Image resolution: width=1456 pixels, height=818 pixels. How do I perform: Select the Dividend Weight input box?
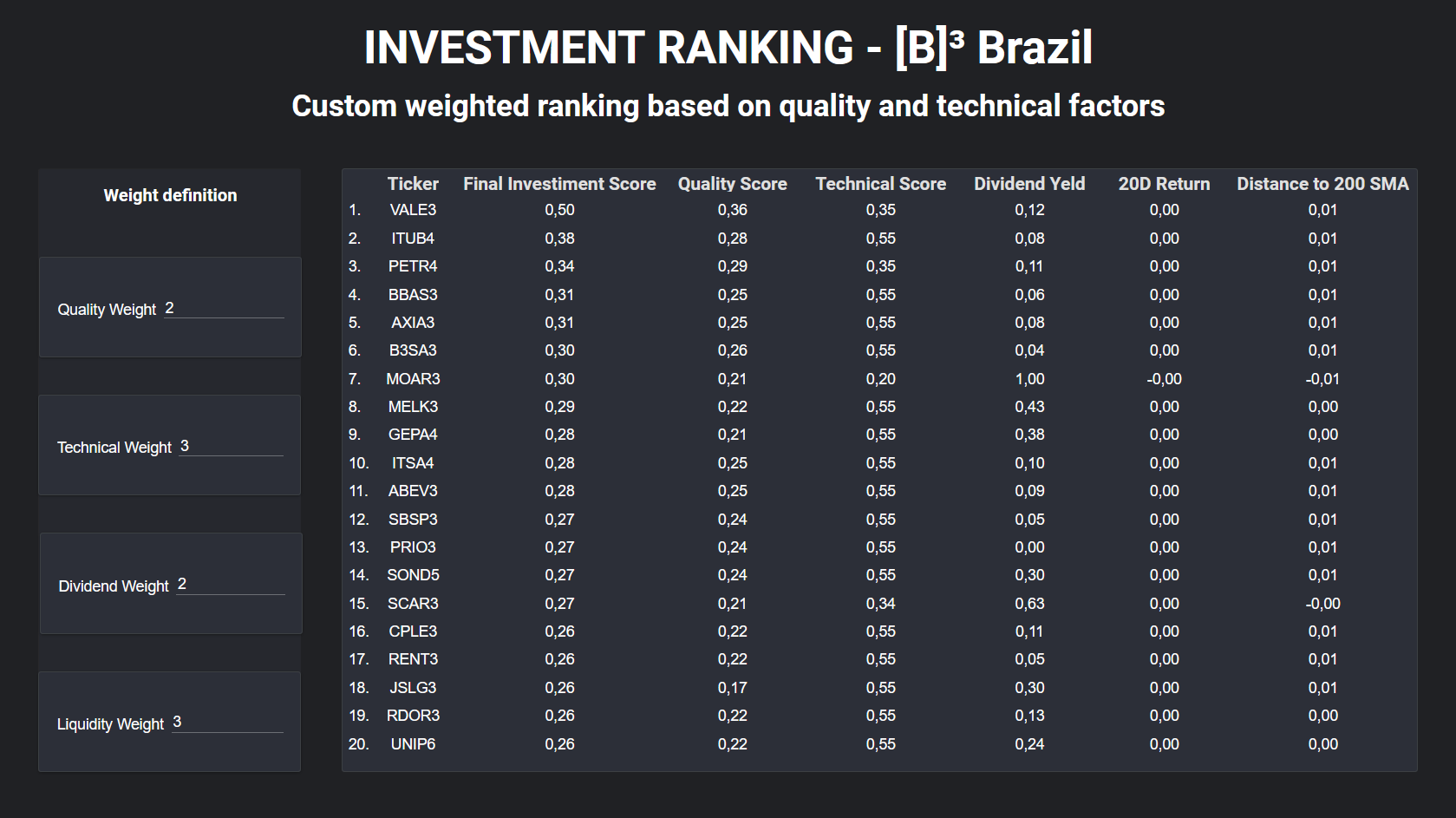(x=230, y=585)
